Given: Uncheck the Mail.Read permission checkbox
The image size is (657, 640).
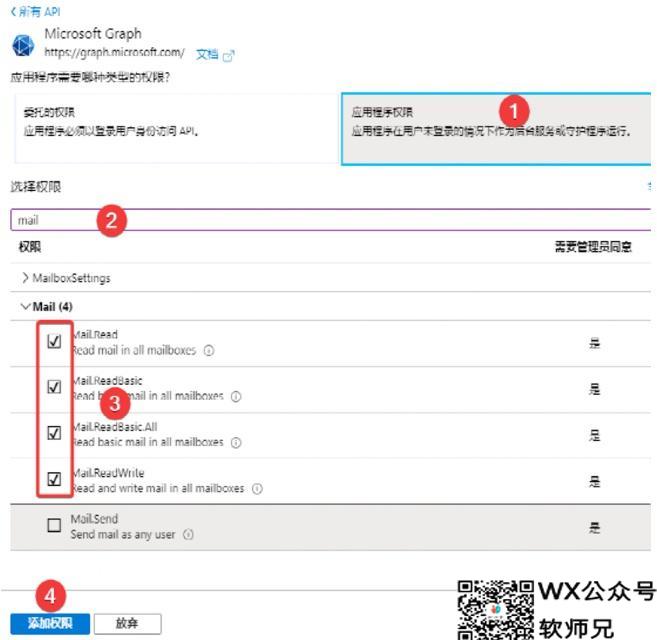Looking at the screenshot, I should 54,341.
